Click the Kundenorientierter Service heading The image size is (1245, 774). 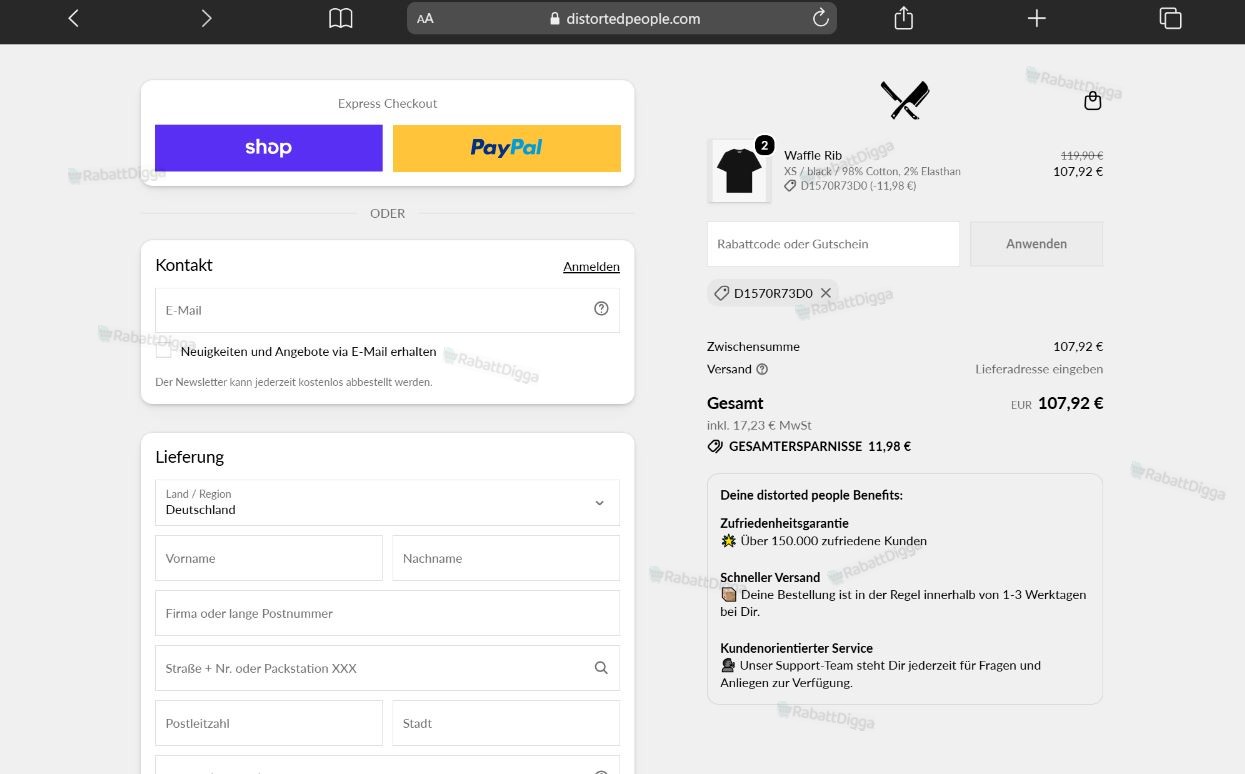pyautogui.click(x=796, y=648)
